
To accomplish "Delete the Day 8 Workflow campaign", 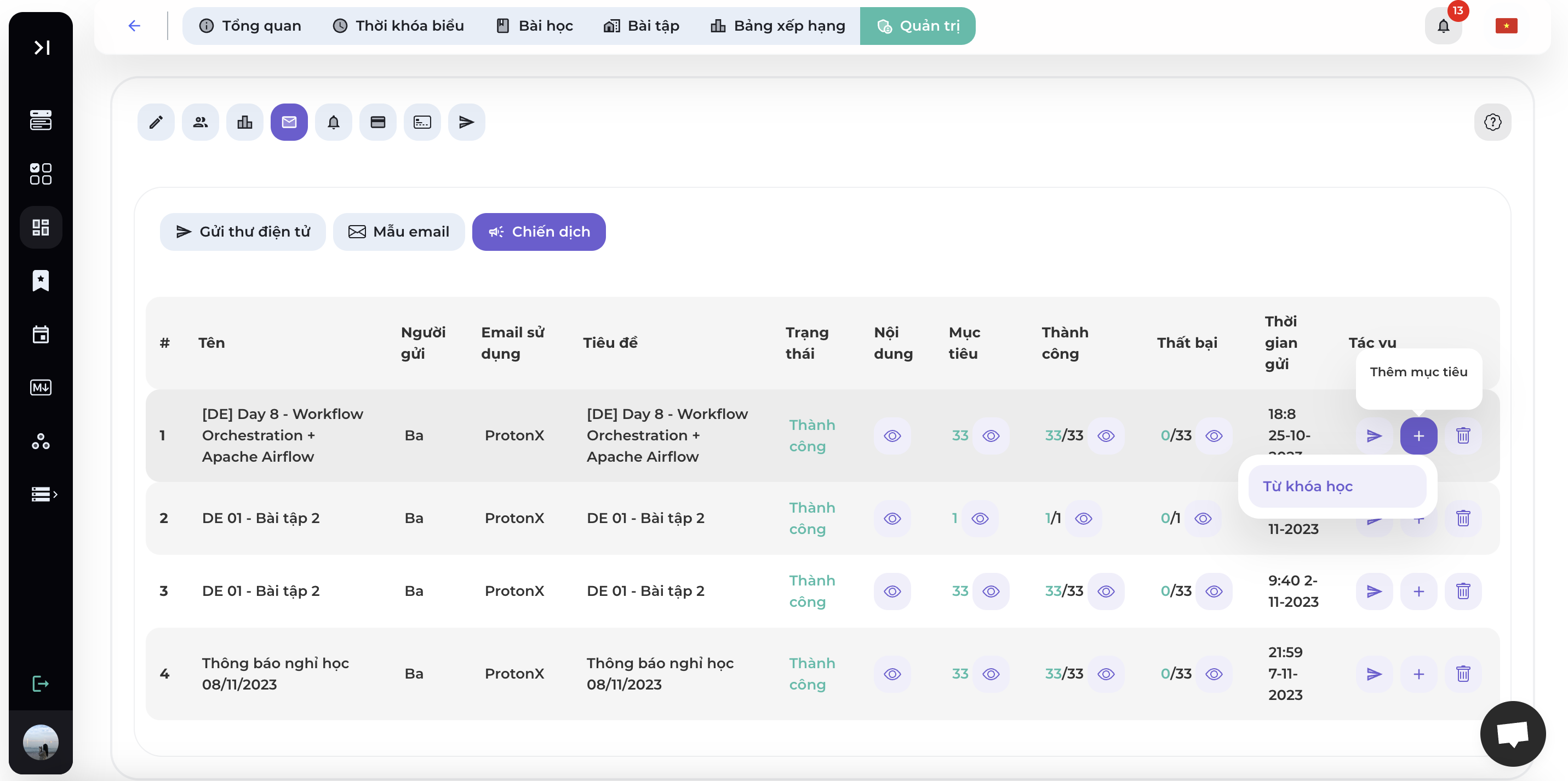I will click(x=1463, y=436).
